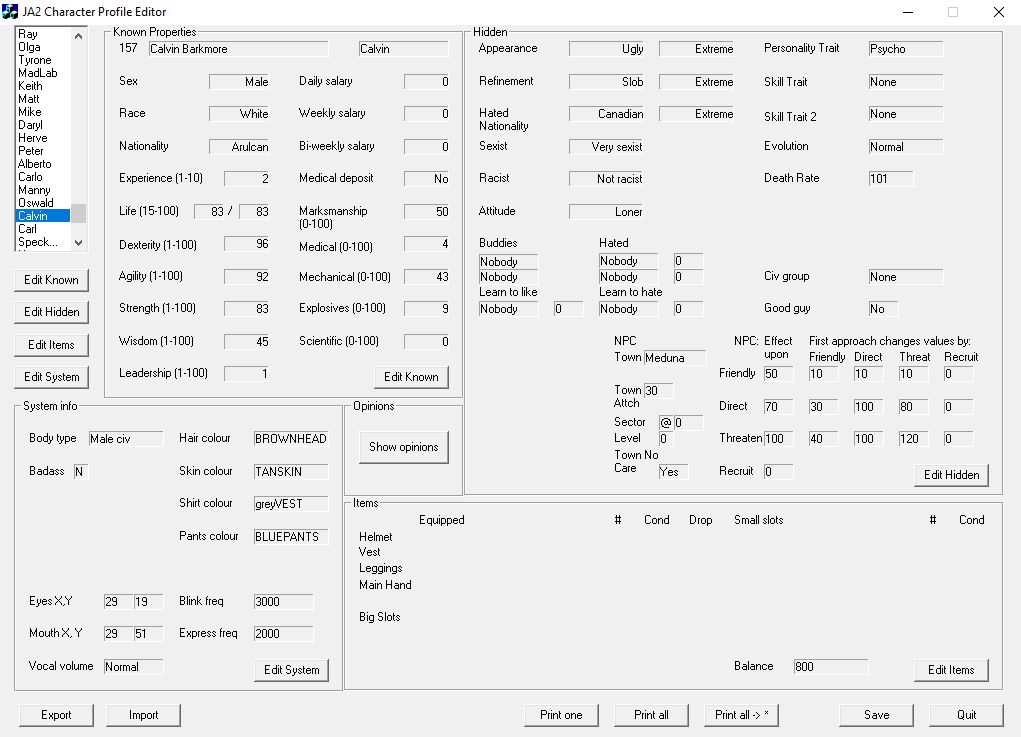
Task: Select Keith in the character list
Action: [42, 86]
